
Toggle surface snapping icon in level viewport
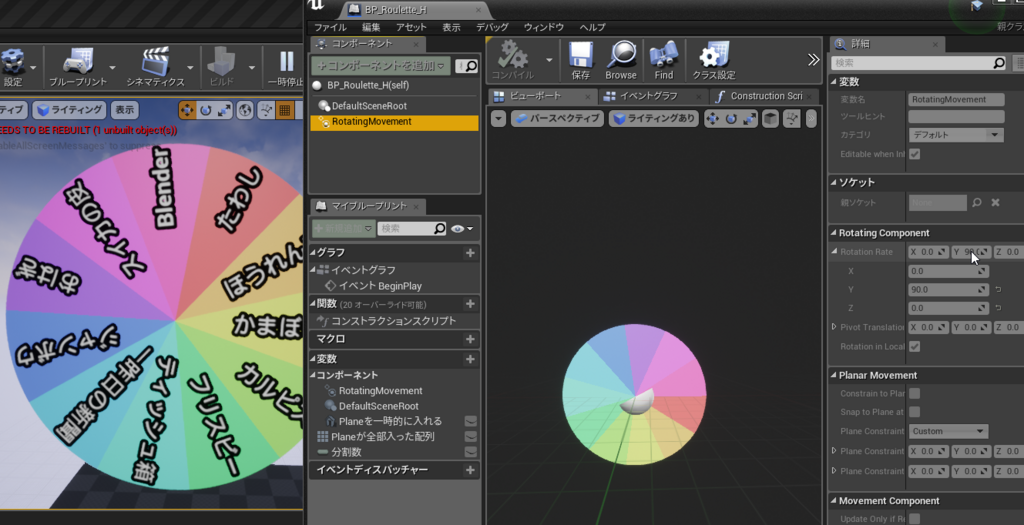click(x=266, y=110)
